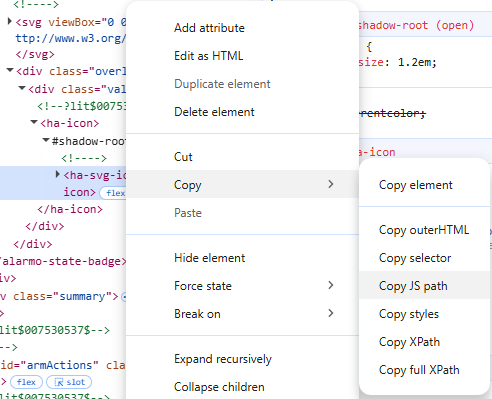Collapse the ha-icon node
The width and height of the screenshot is (492, 399).
pyautogui.click(x=34, y=122)
